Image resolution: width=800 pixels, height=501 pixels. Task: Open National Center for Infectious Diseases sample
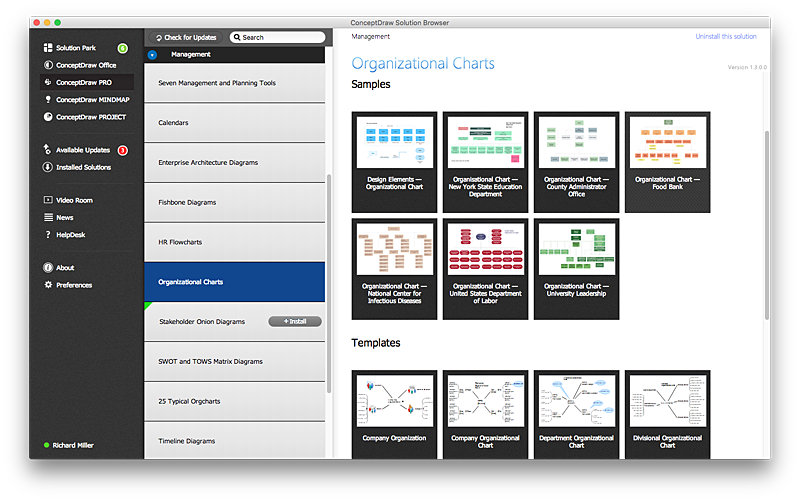pos(394,269)
